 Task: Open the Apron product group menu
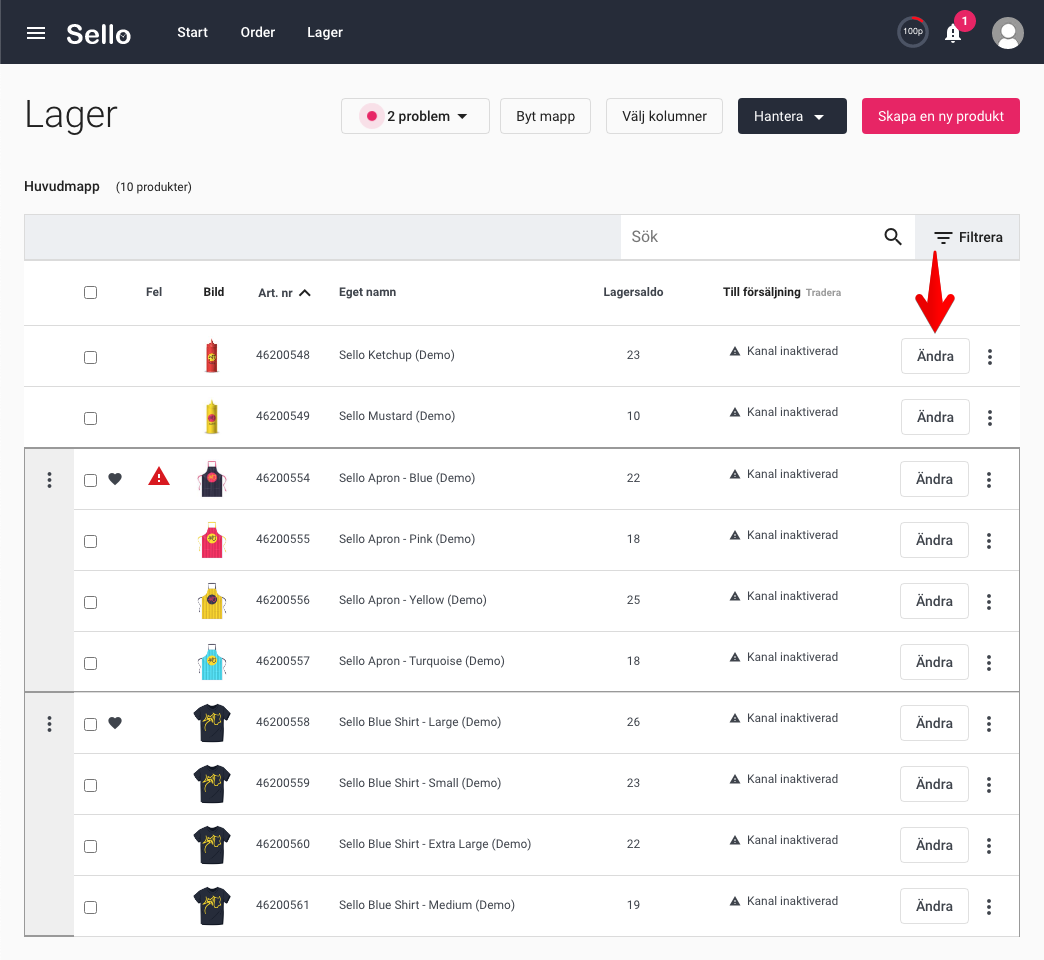coord(49,479)
